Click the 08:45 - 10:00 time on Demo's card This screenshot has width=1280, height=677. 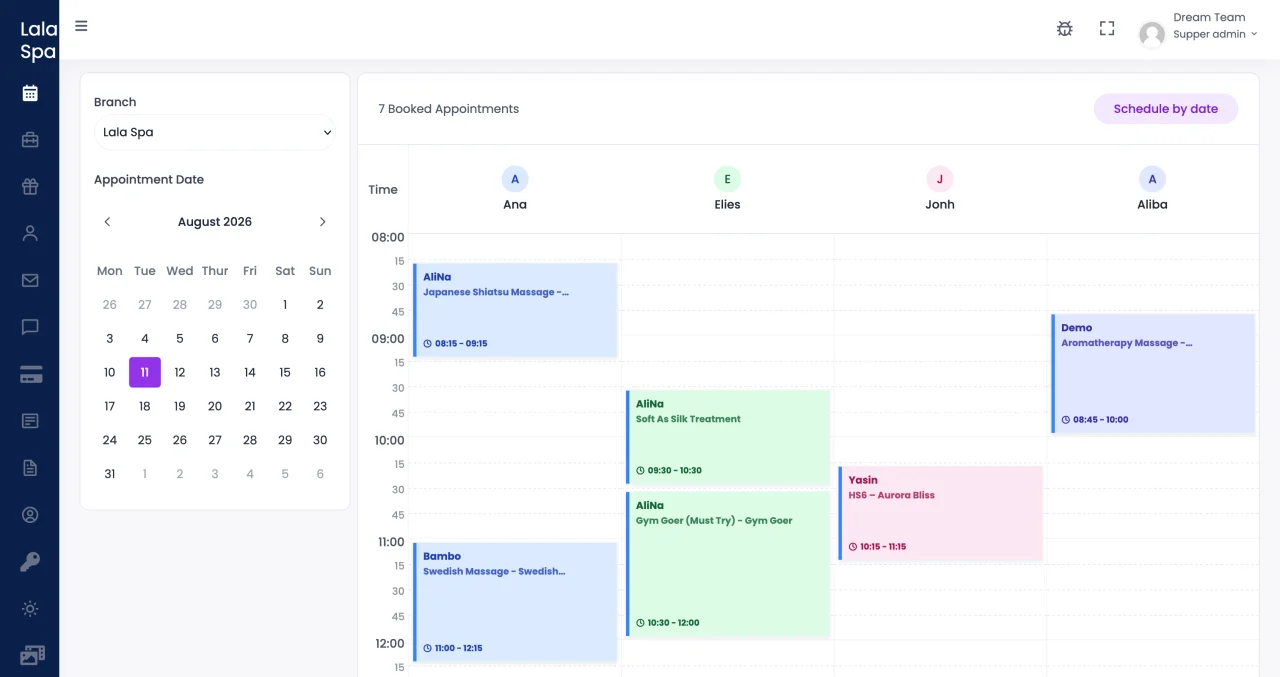(1100, 420)
